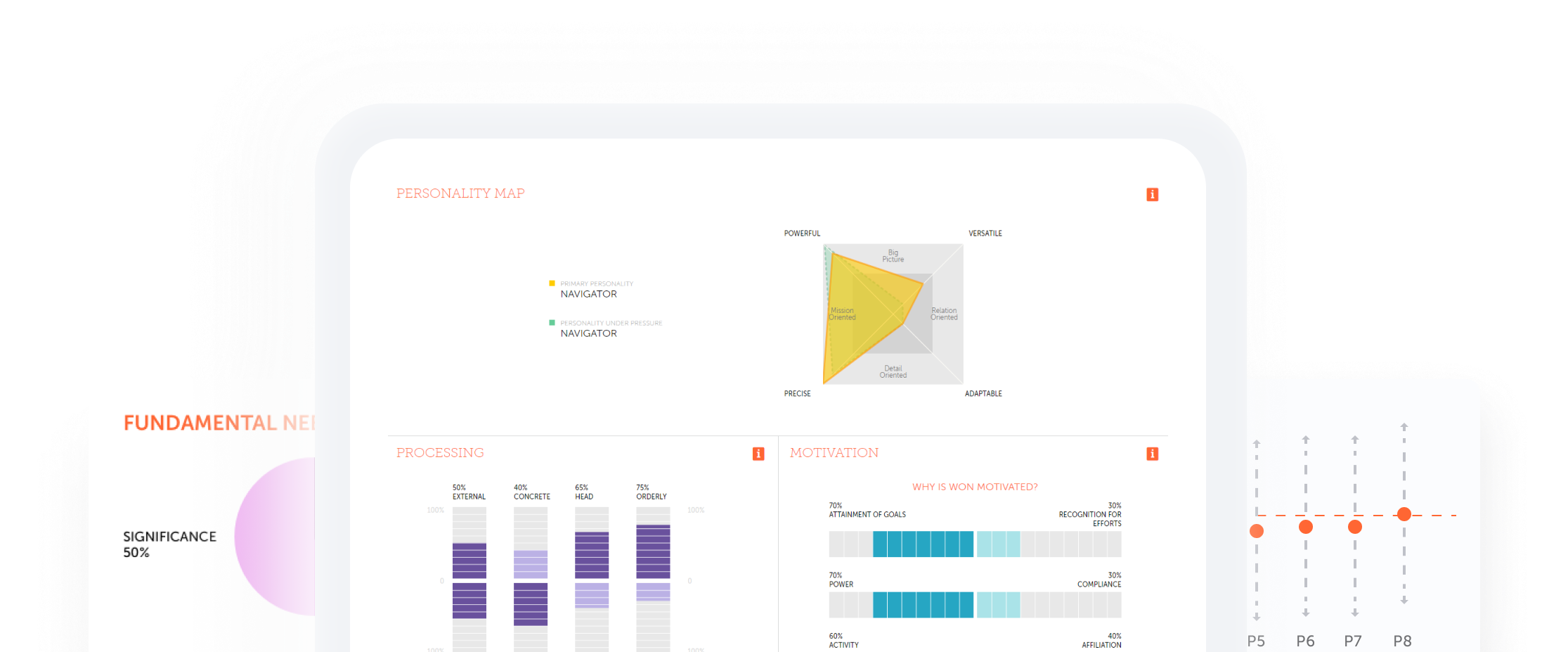Screen dimensions: 1568x652
Task: Select the P5 orange slider dot
Action: (x=1257, y=531)
